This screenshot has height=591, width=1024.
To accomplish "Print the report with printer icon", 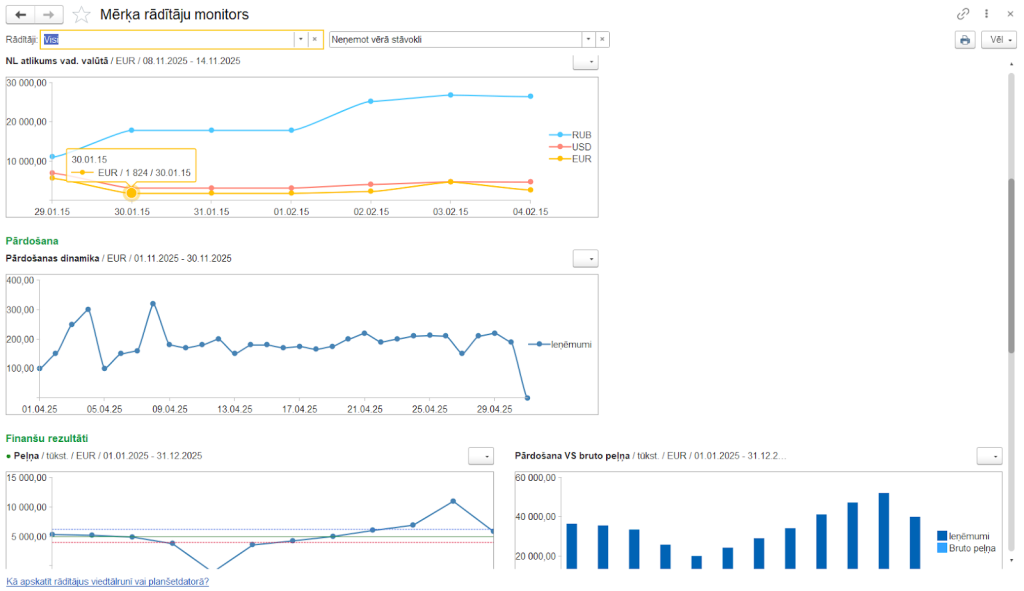I will click(964, 40).
